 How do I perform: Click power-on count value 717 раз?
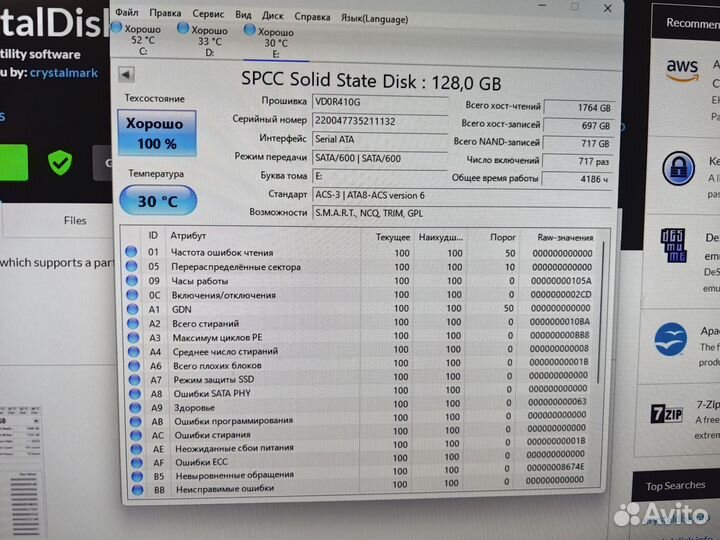(x=578, y=161)
